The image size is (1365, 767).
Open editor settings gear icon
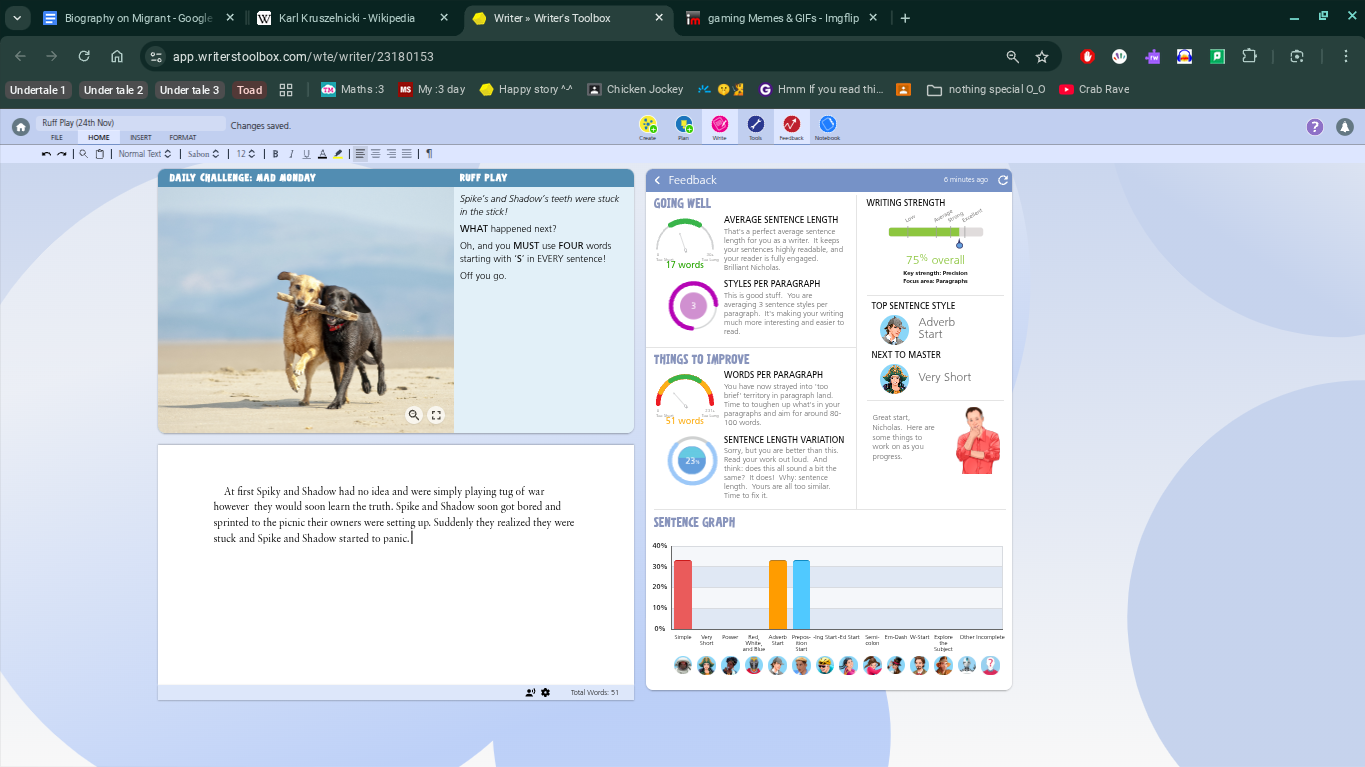point(545,692)
